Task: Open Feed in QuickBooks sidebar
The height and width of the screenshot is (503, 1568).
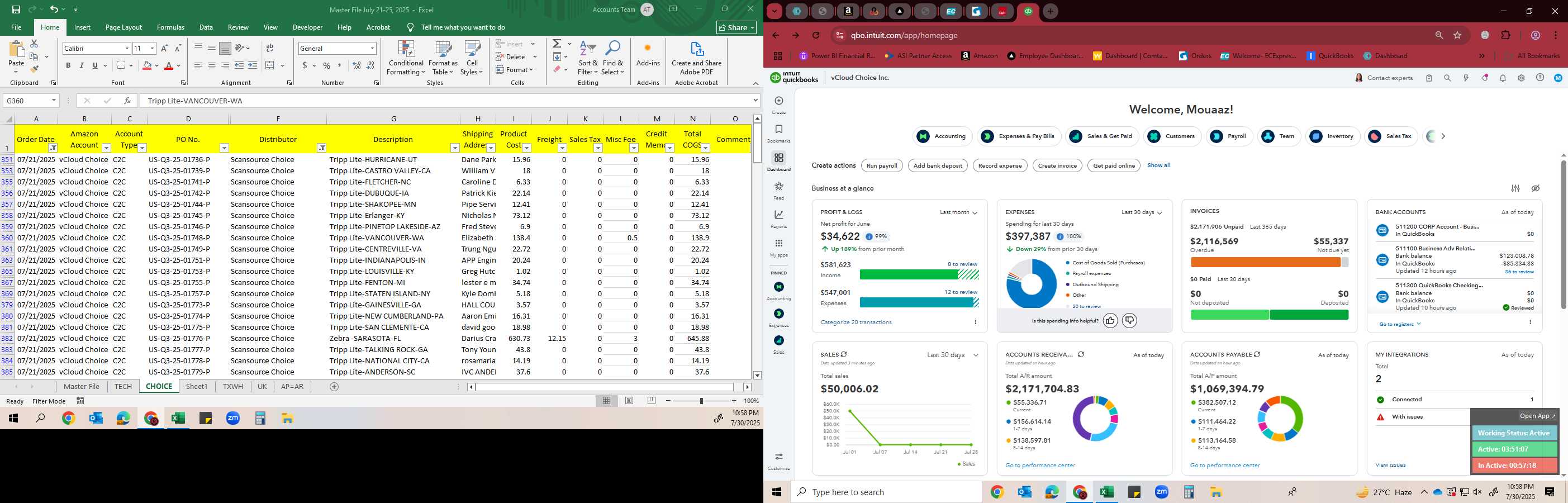Action: pyautogui.click(x=778, y=191)
